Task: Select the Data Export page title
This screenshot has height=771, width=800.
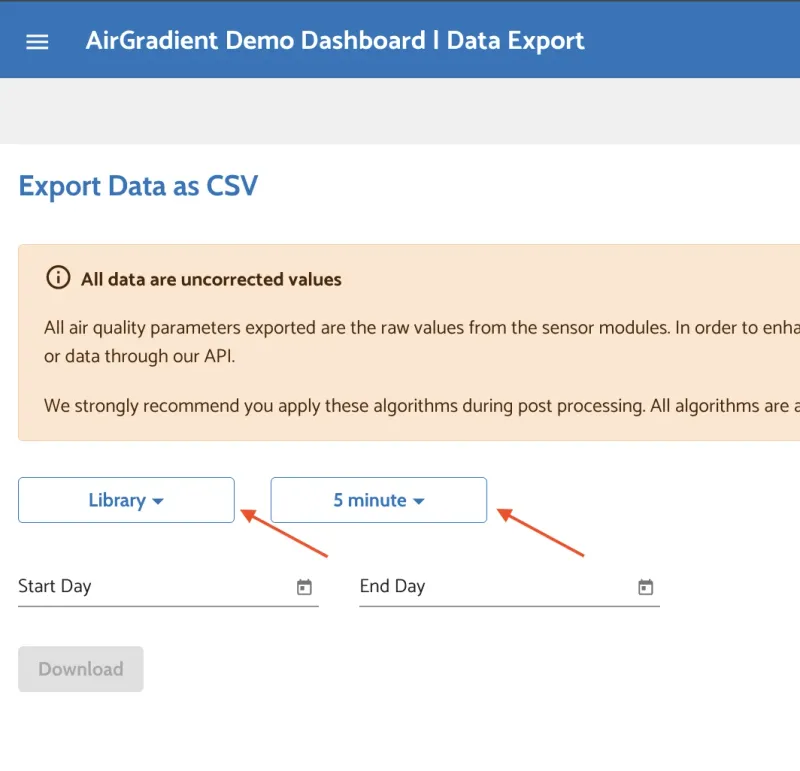Action: click(516, 41)
